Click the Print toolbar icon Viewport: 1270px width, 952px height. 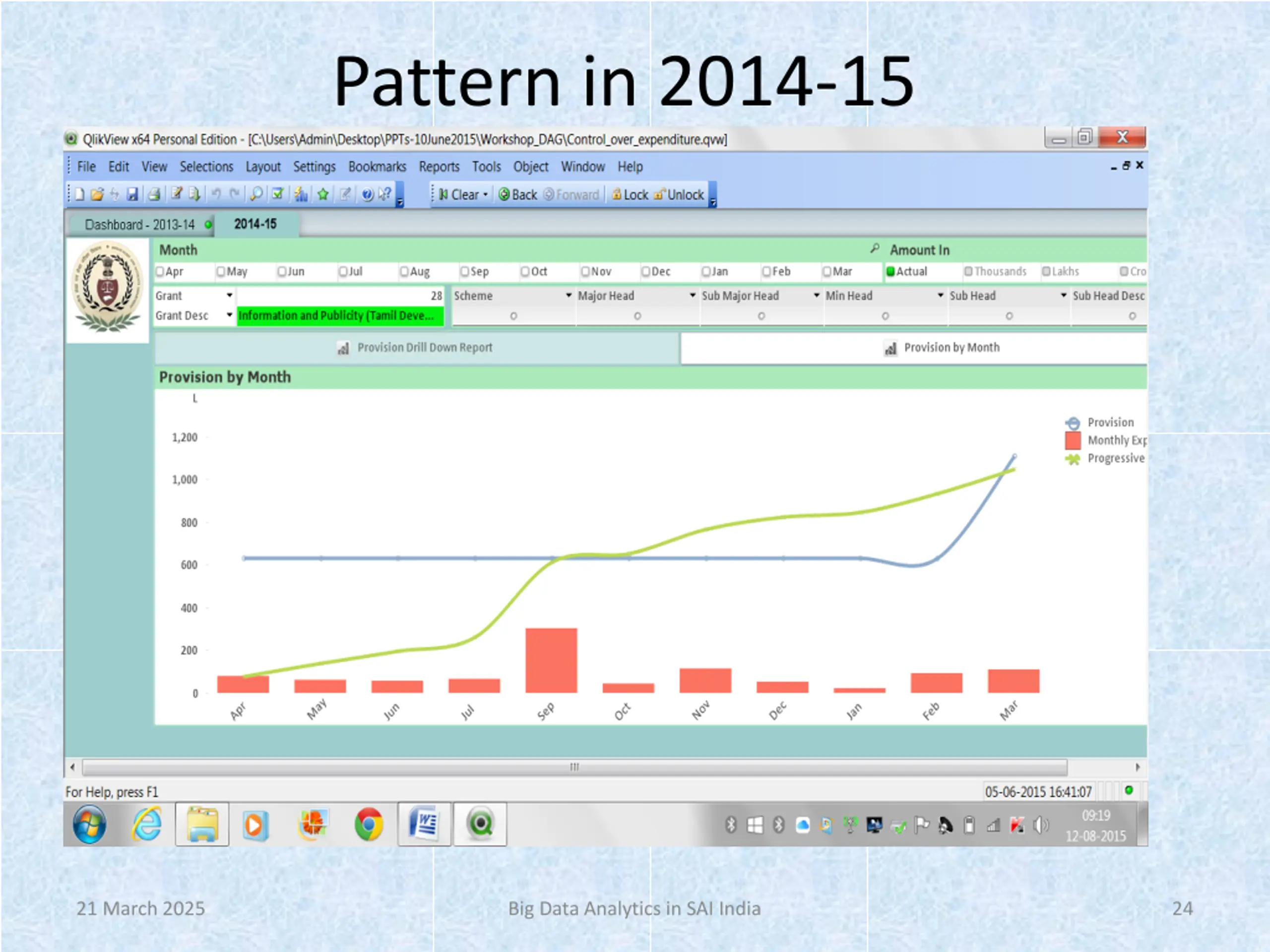tap(154, 194)
